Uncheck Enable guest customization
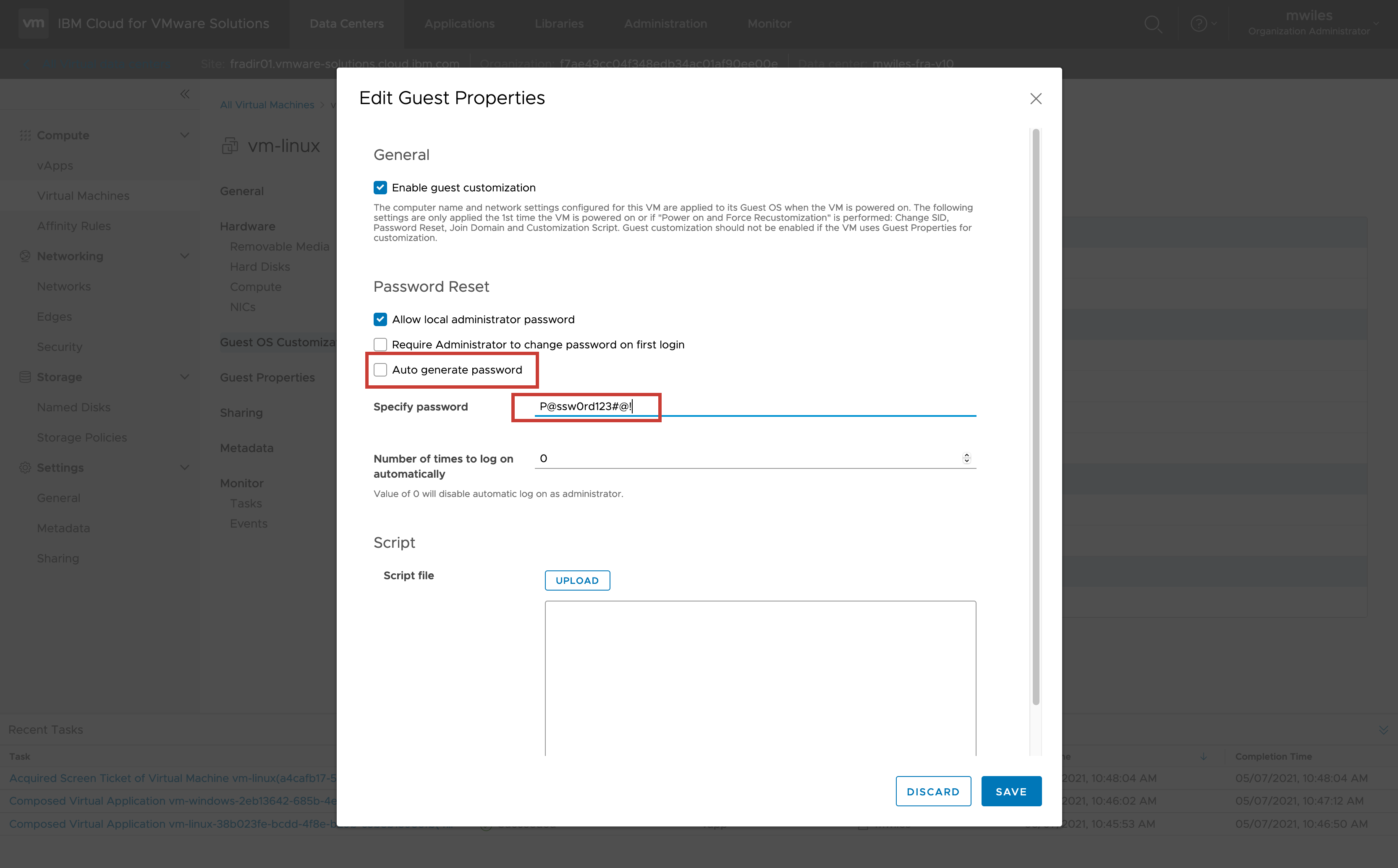This screenshot has width=1398, height=868. pyautogui.click(x=380, y=188)
